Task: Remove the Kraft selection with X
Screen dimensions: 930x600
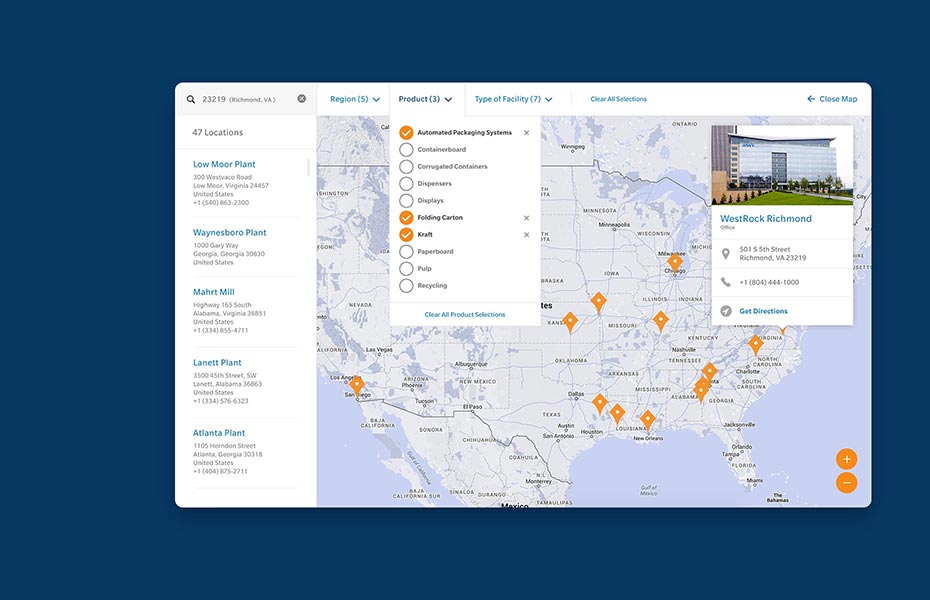Action: pos(527,235)
